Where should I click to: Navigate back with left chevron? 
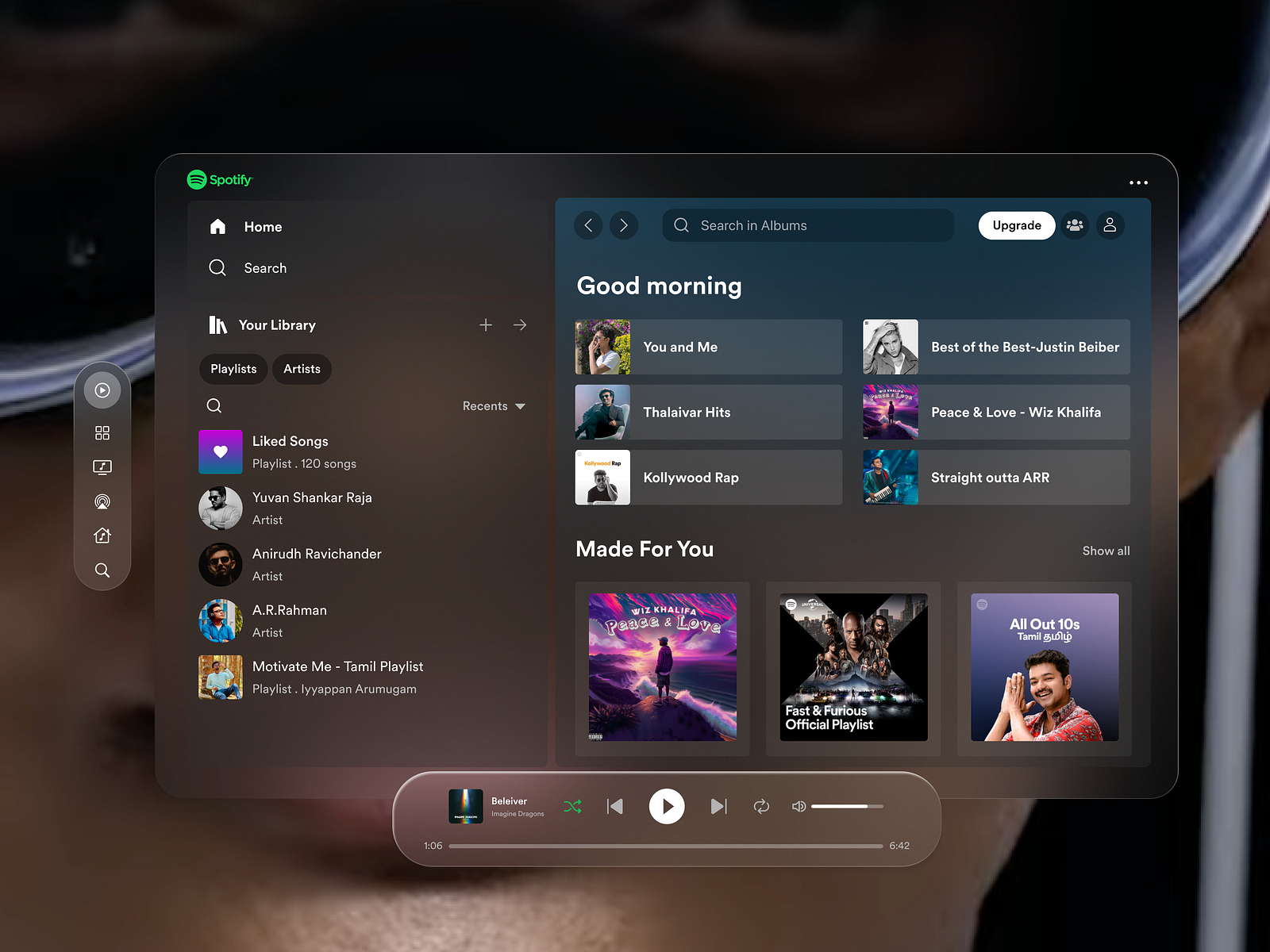click(x=588, y=225)
